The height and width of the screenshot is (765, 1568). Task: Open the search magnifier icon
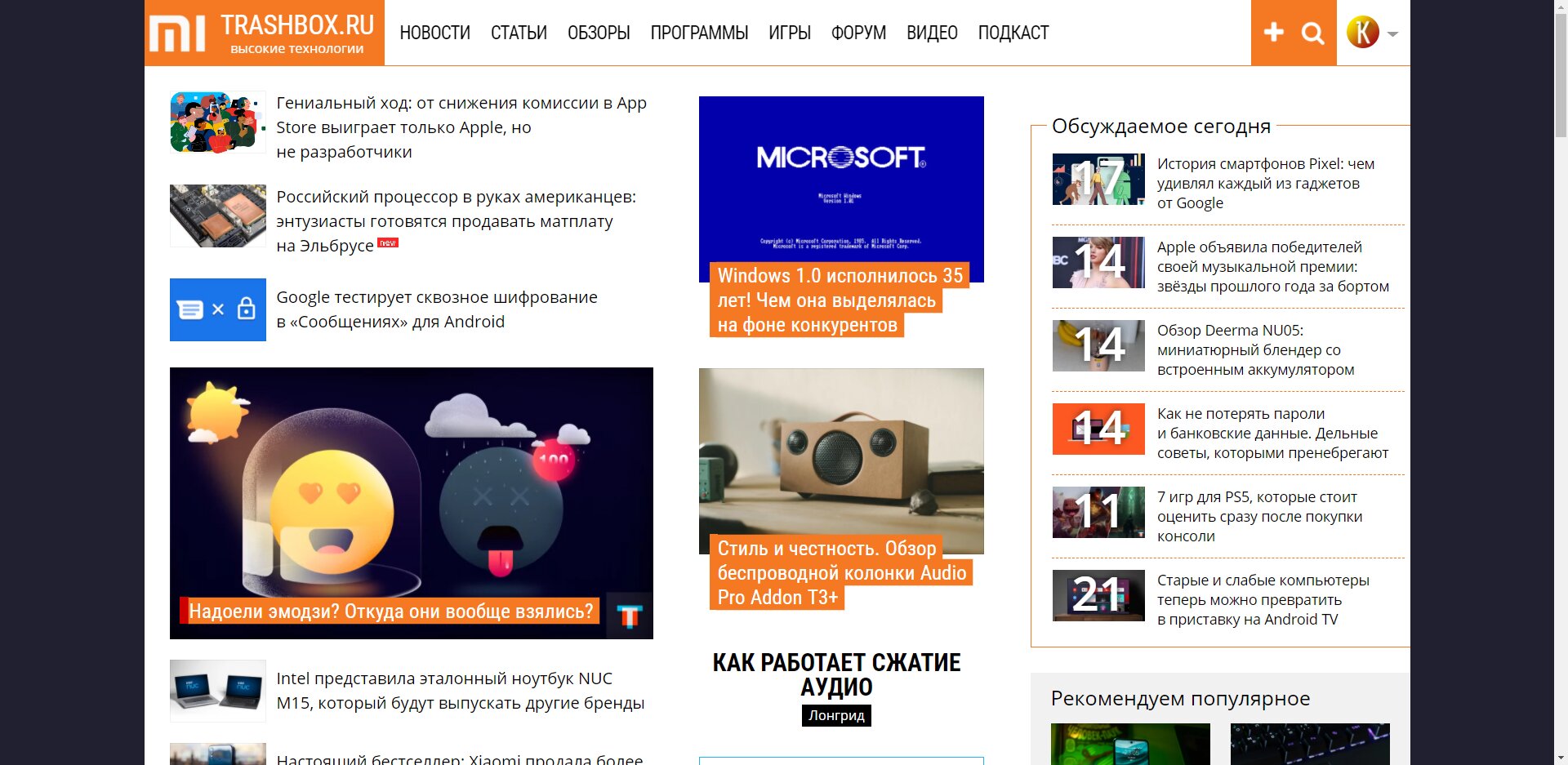point(1312,33)
